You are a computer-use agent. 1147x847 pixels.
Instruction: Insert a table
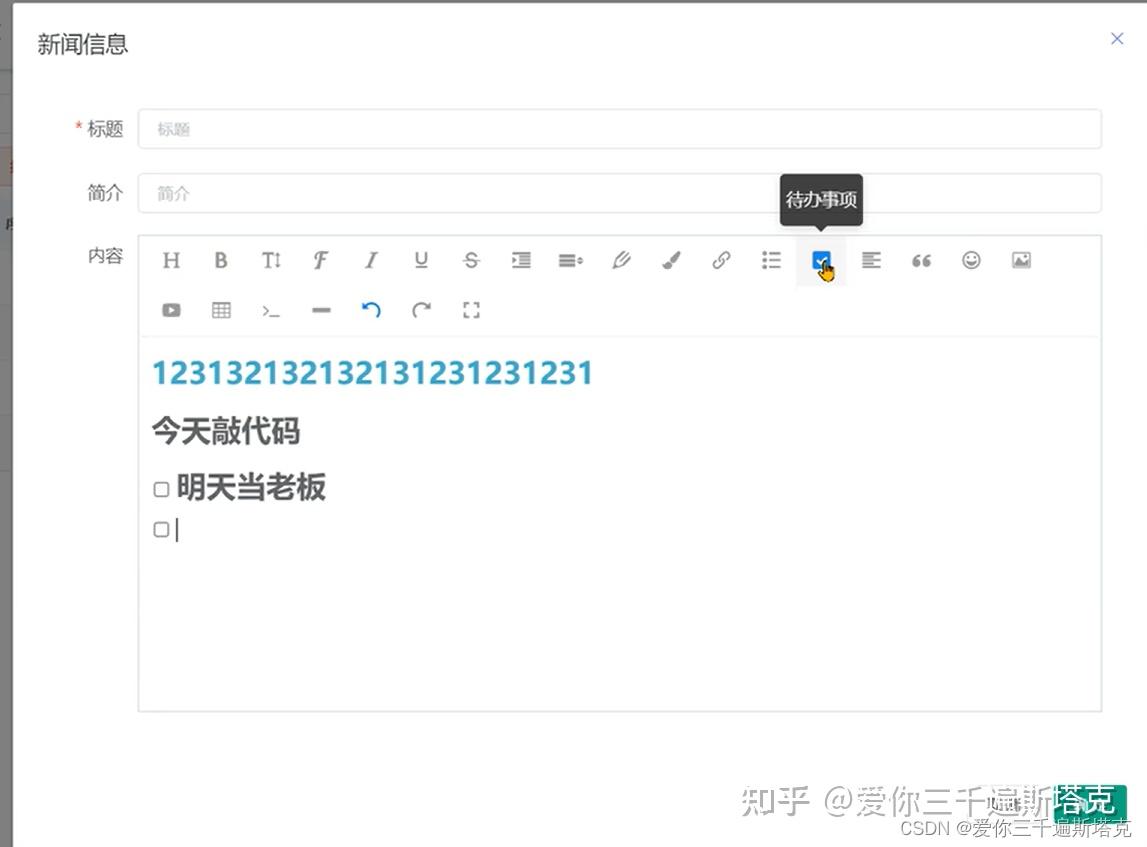point(221,310)
